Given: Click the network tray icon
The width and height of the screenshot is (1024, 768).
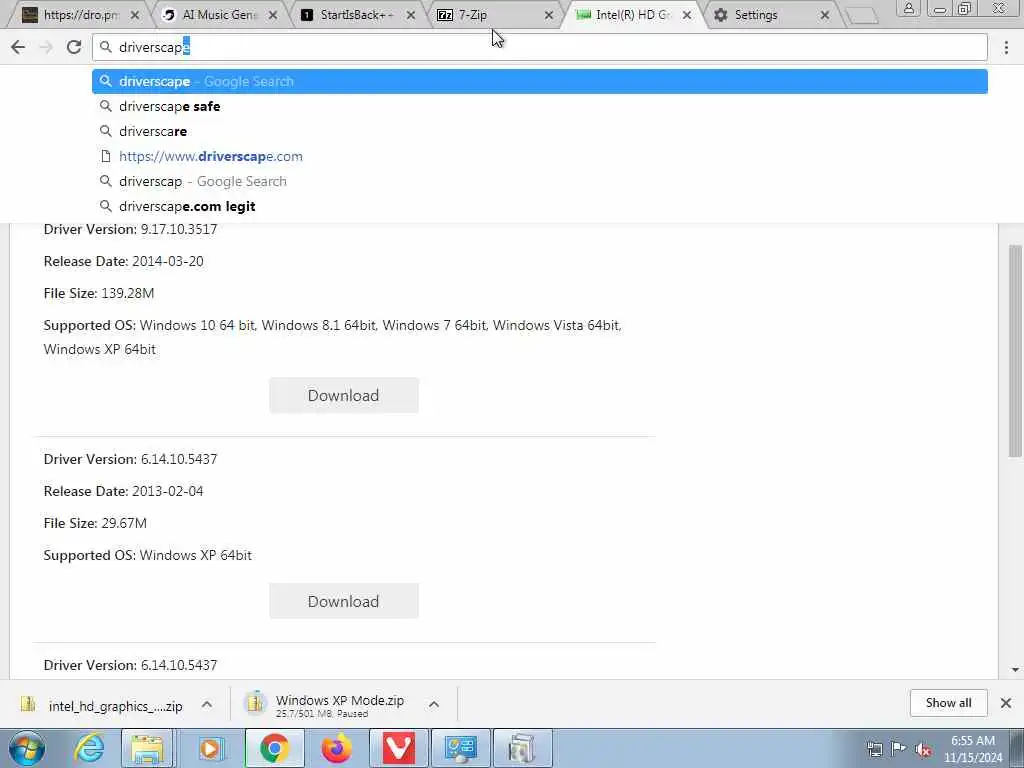Looking at the screenshot, I should (x=874, y=749).
